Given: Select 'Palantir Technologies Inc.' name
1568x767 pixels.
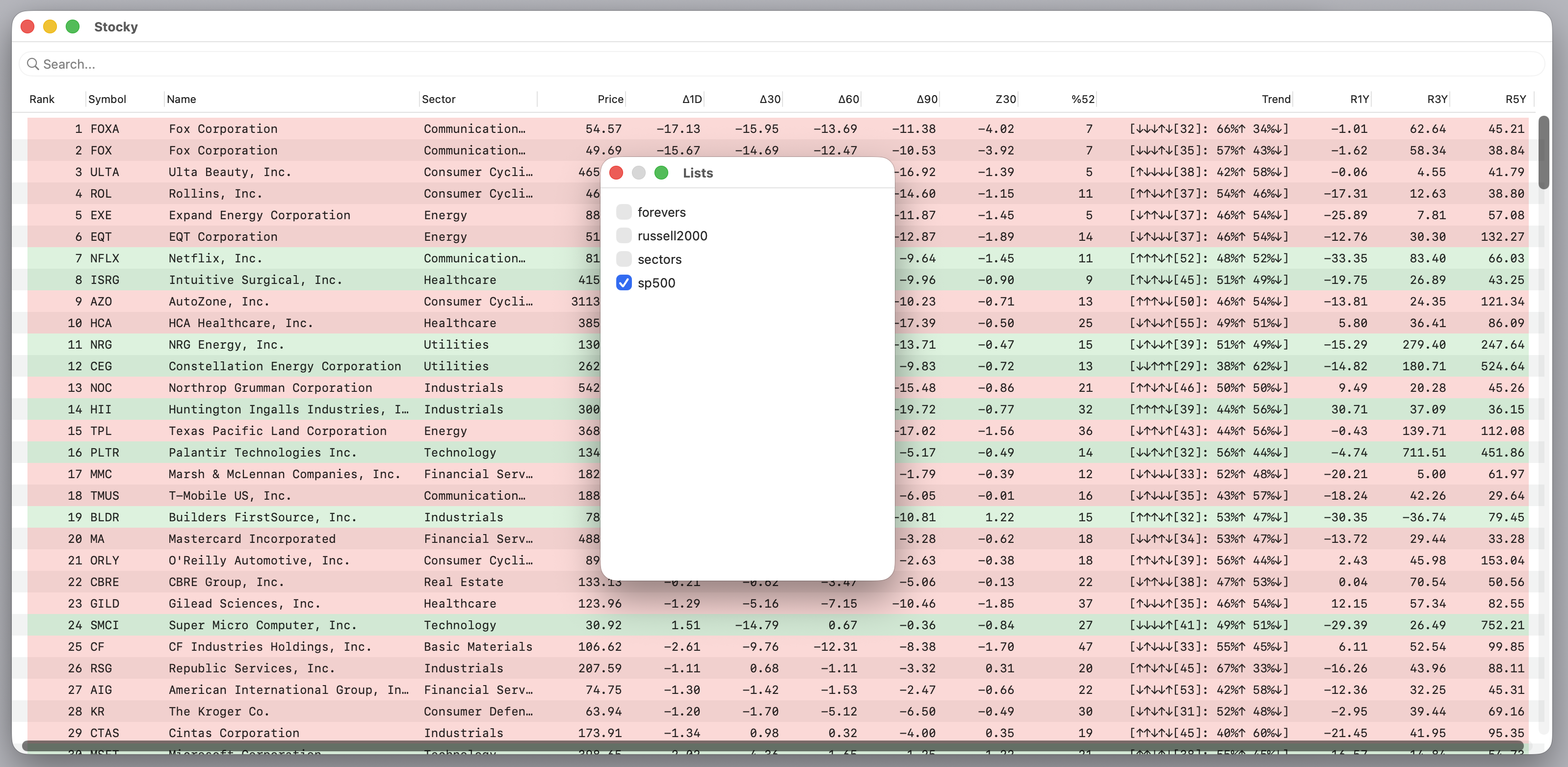Looking at the screenshot, I should 263,453.
